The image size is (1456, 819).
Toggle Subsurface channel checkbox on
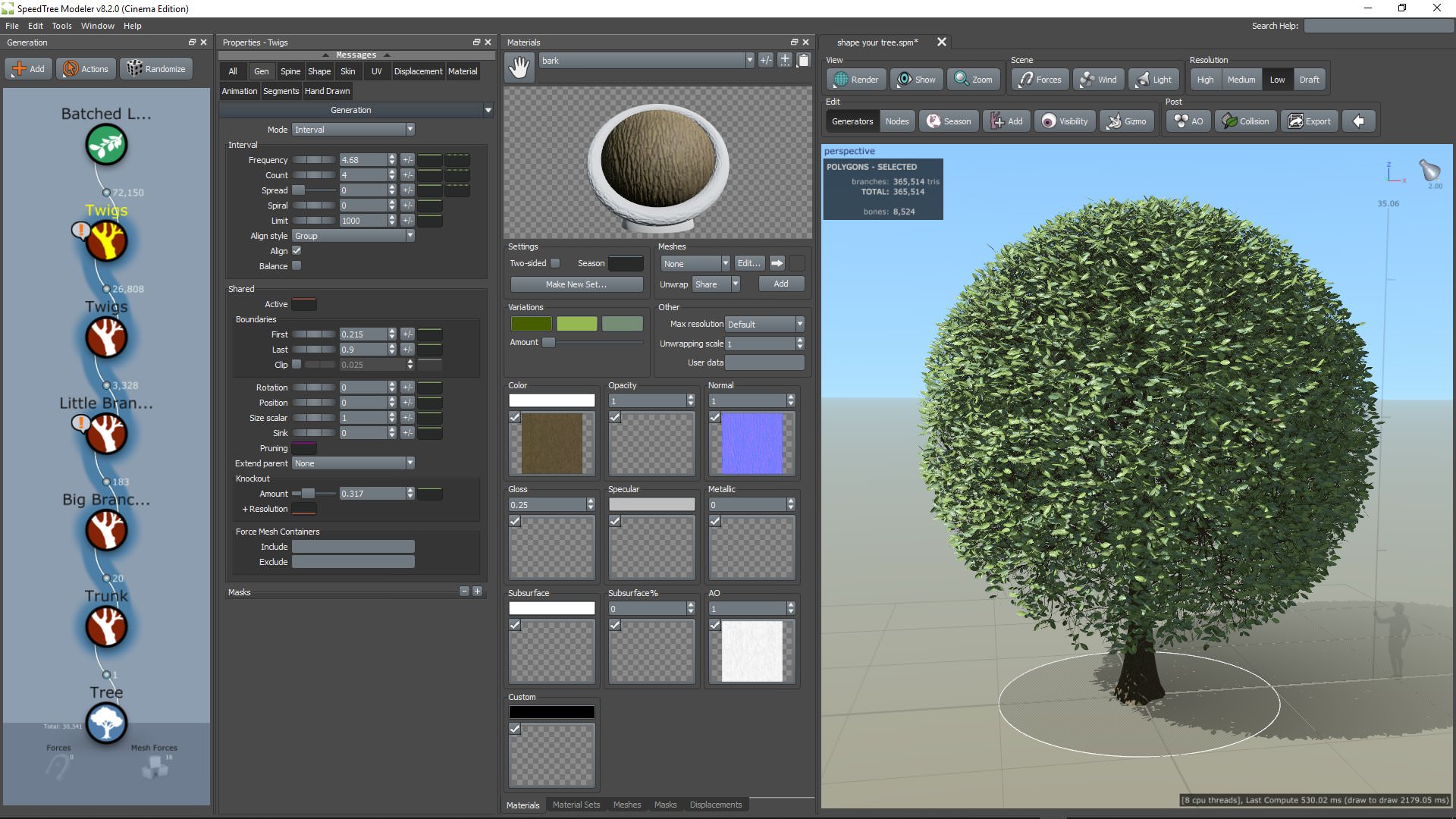click(514, 623)
